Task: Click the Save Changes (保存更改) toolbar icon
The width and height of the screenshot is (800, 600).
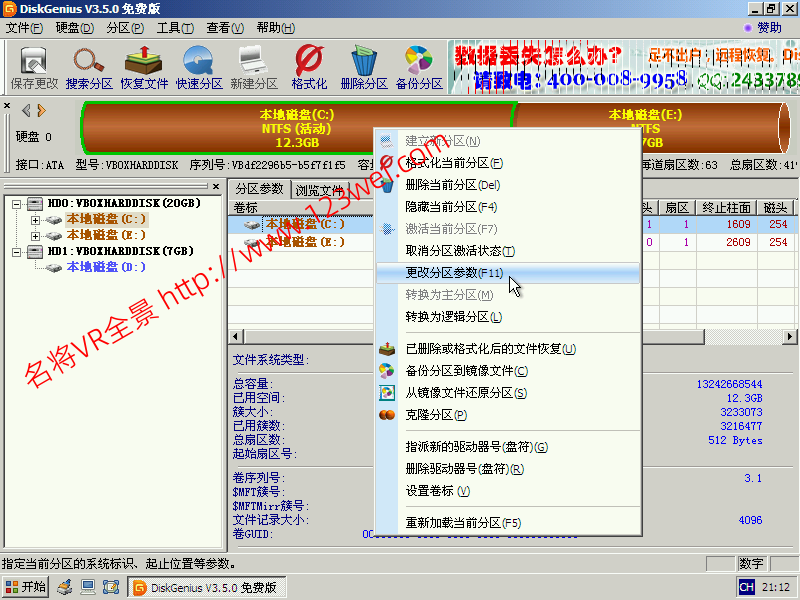Action: point(35,66)
